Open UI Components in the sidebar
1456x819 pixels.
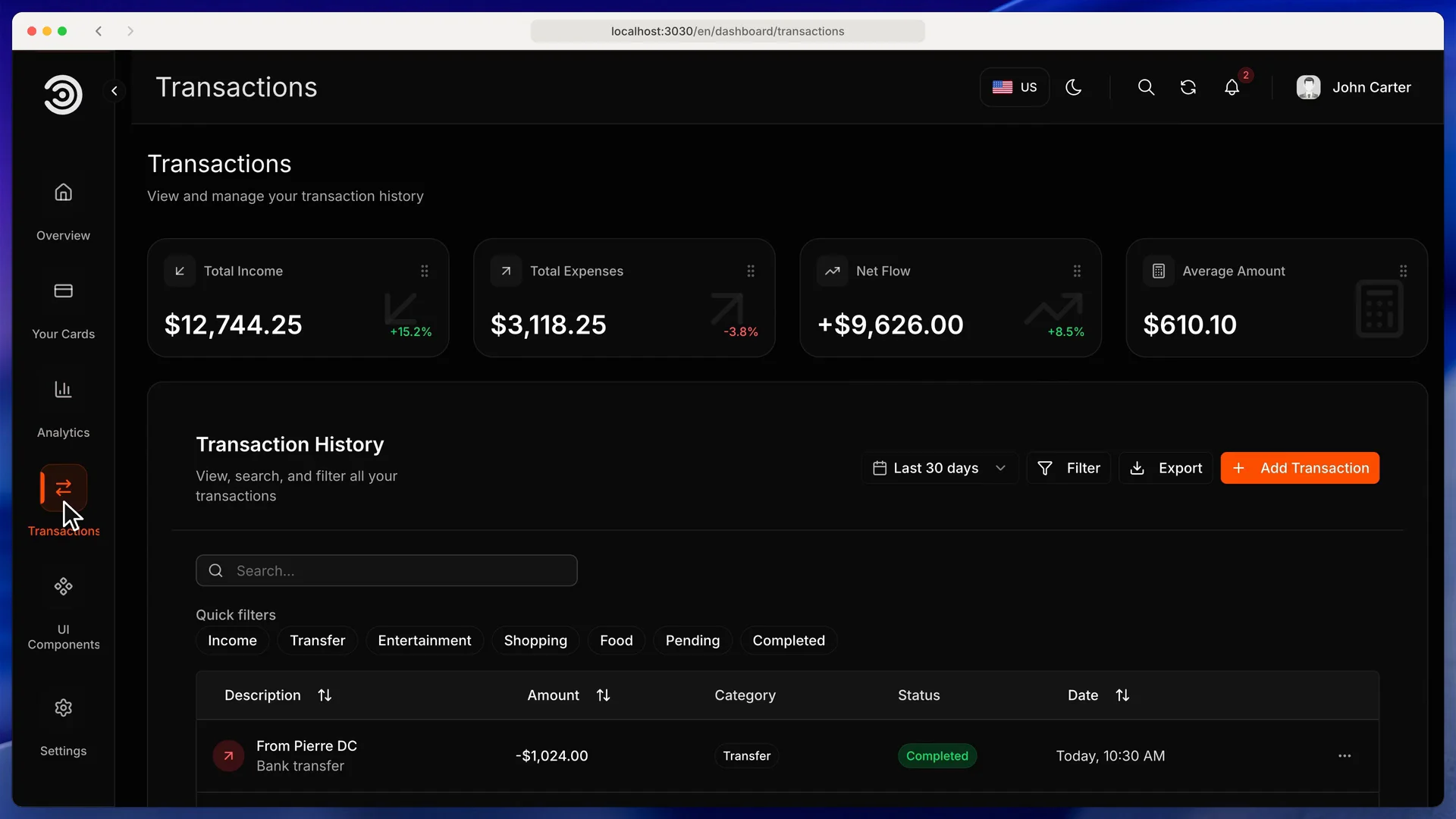pos(63,614)
